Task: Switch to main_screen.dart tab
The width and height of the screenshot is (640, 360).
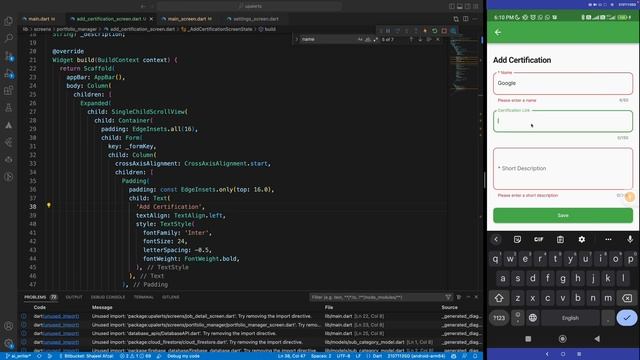Action: point(187,19)
